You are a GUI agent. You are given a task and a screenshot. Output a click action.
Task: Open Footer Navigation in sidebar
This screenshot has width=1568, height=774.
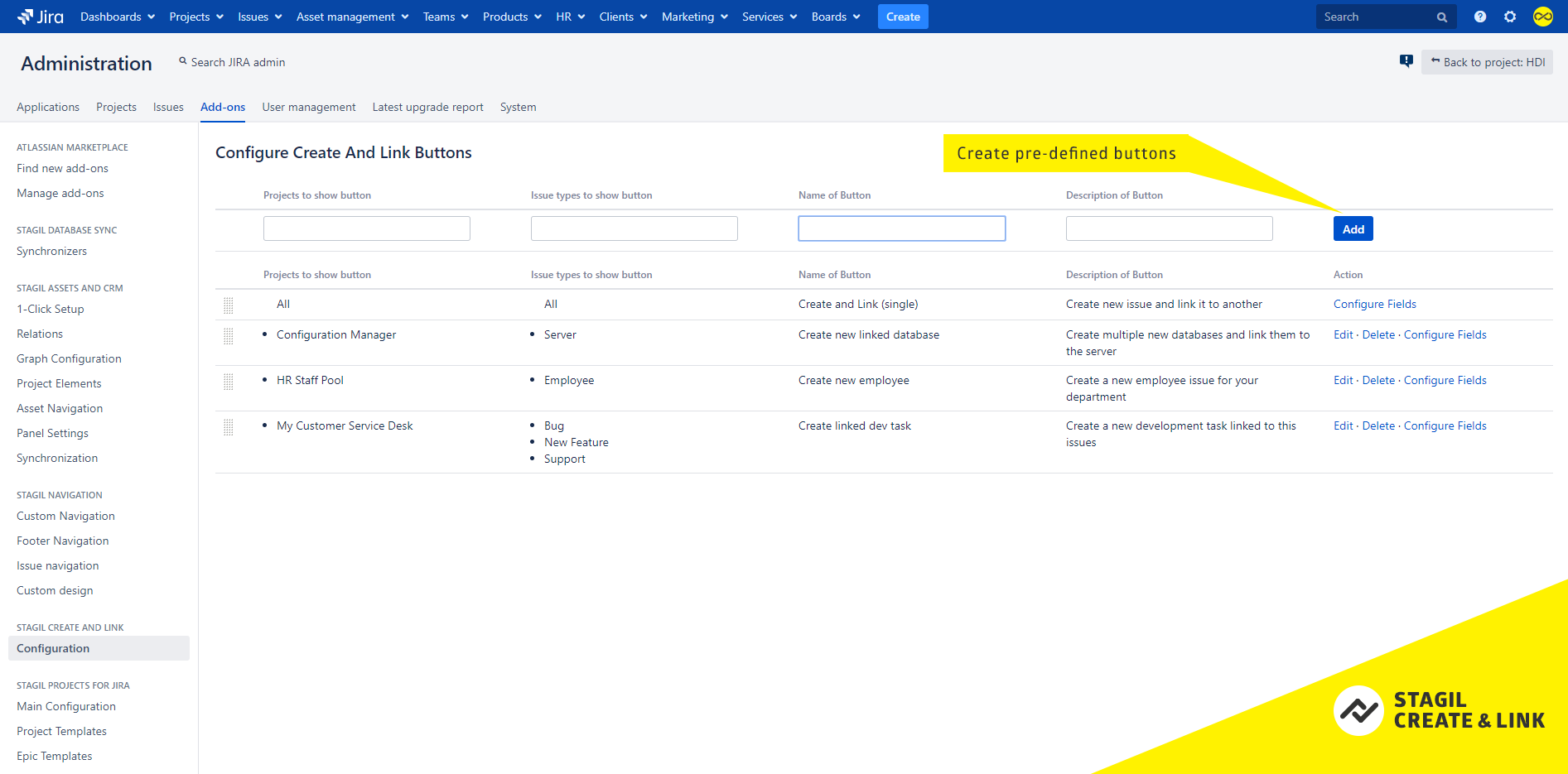click(x=63, y=541)
